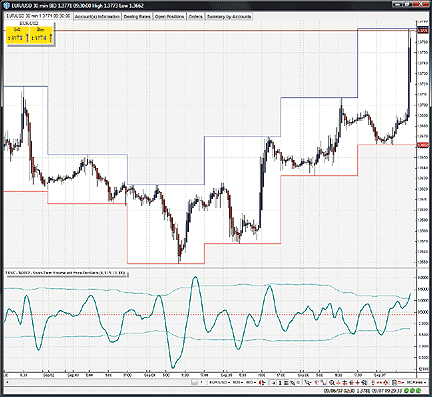Screen dimensions: 432x397
Task: Click the yellow Sell price button
Action: [17, 35]
